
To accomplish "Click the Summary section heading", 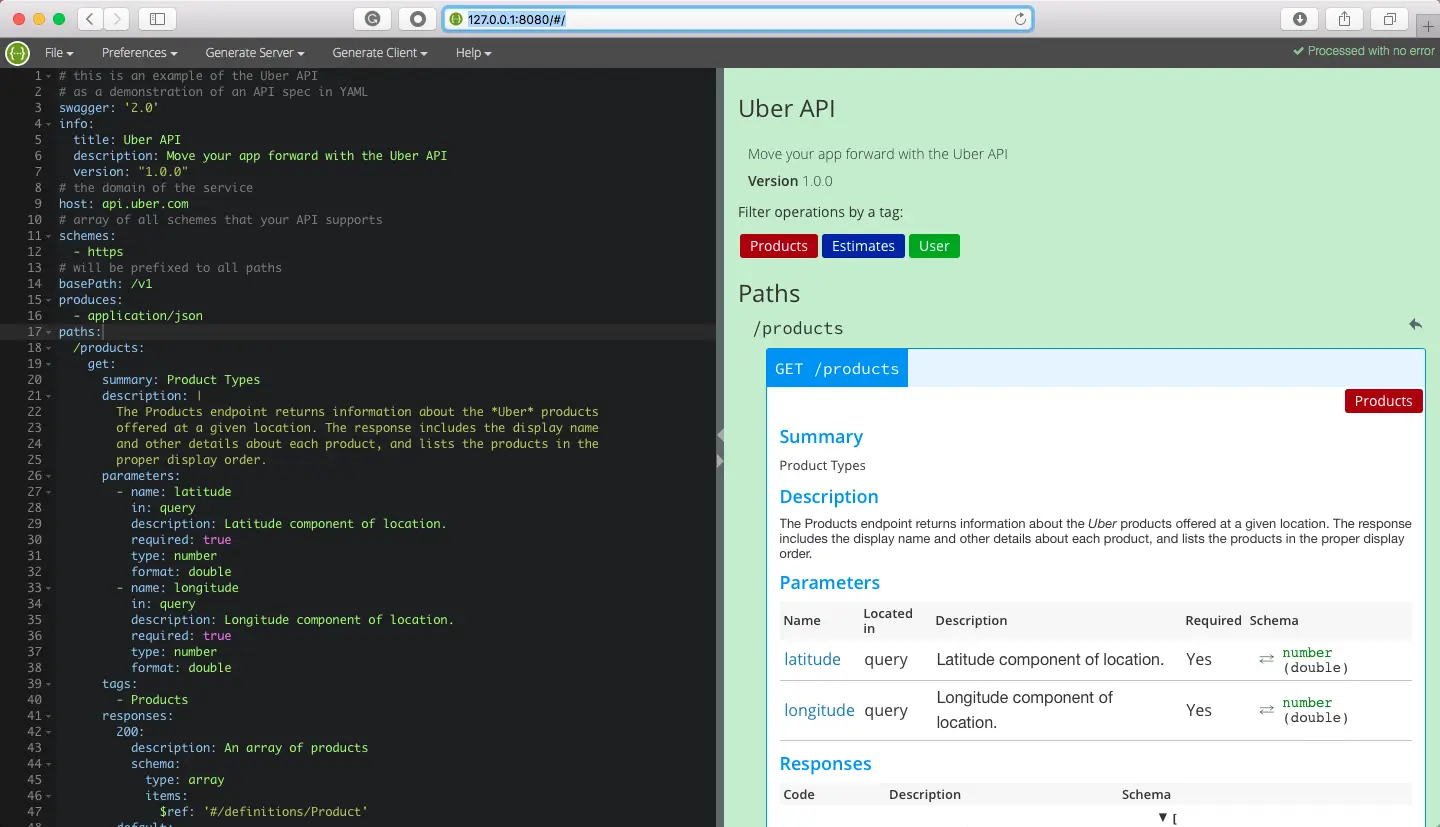I will (x=821, y=437).
